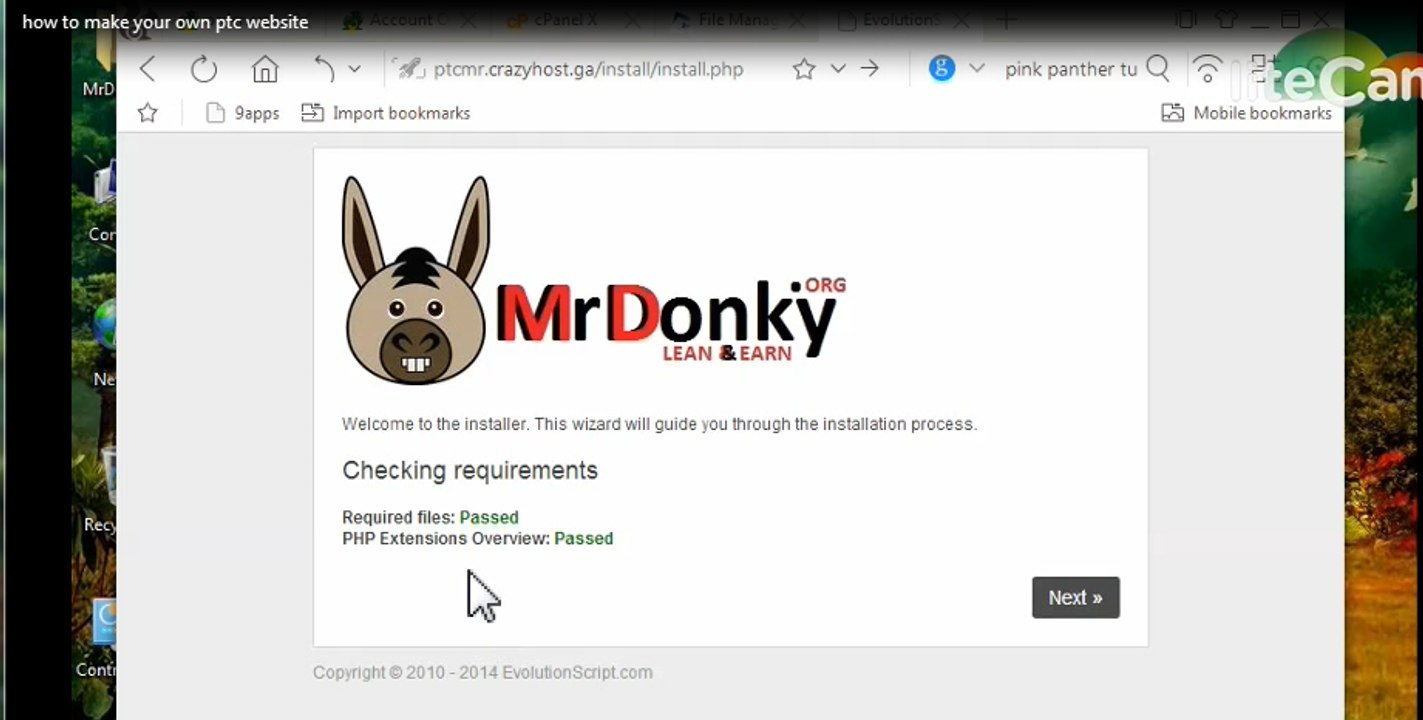Open the dropdown next to bookmark star
The width and height of the screenshot is (1423, 720).
tap(838, 69)
